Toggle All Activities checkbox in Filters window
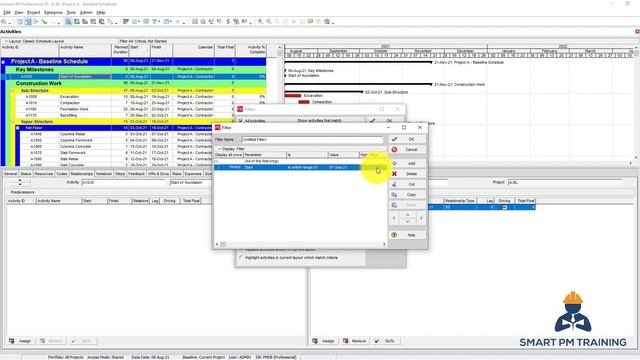 coord(241,121)
